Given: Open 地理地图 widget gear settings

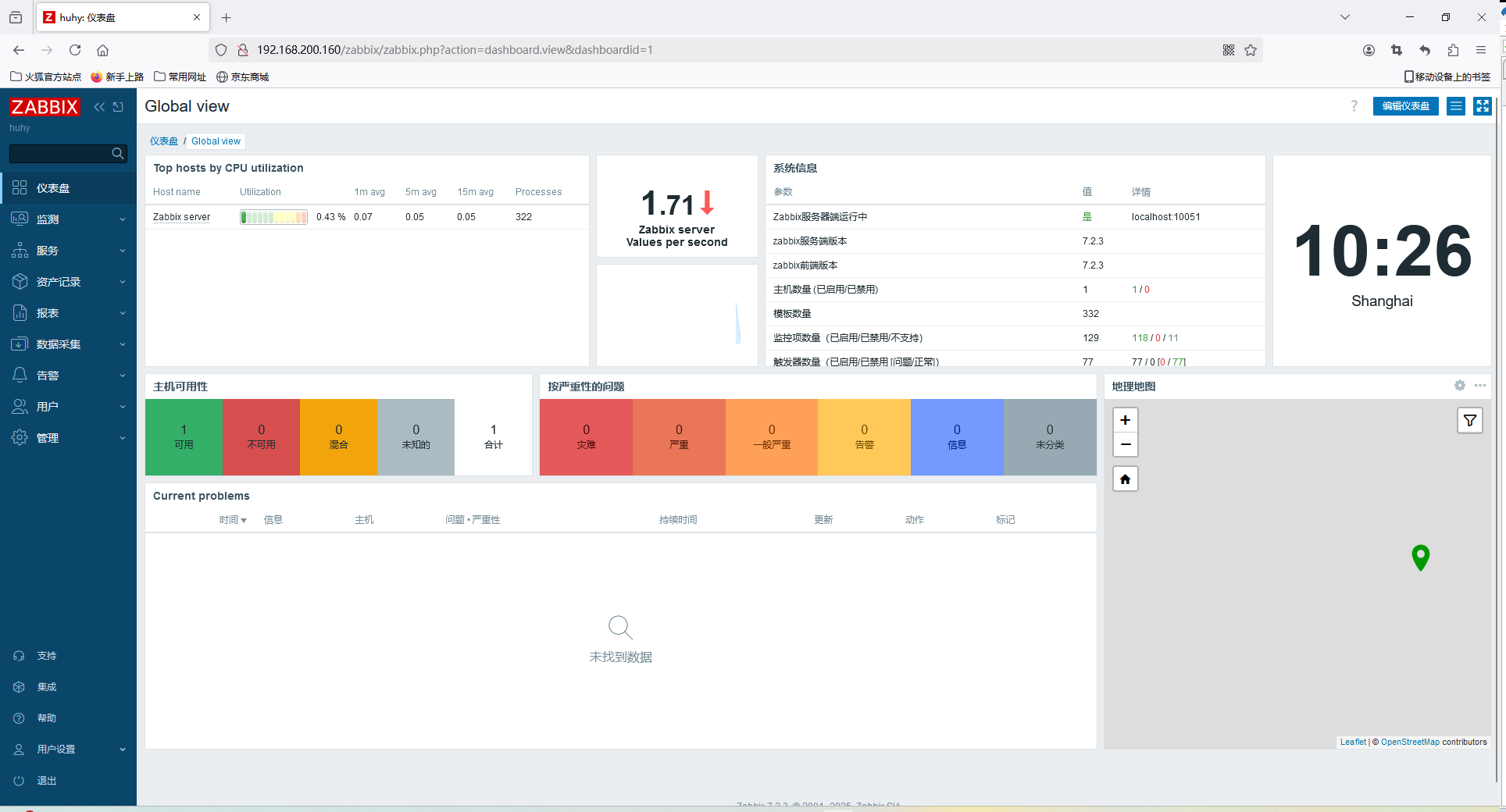Looking at the screenshot, I should pyautogui.click(x=1460, y=386).
